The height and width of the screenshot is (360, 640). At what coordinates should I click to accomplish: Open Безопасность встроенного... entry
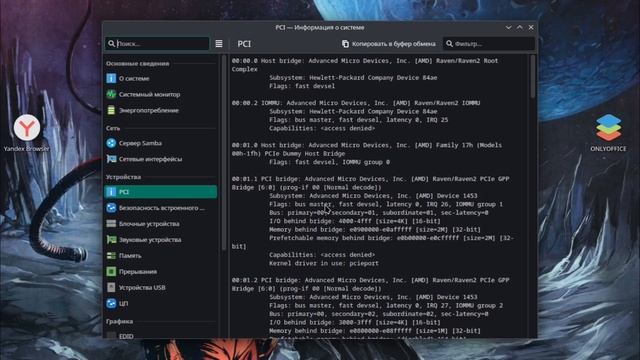pos(160,208)
